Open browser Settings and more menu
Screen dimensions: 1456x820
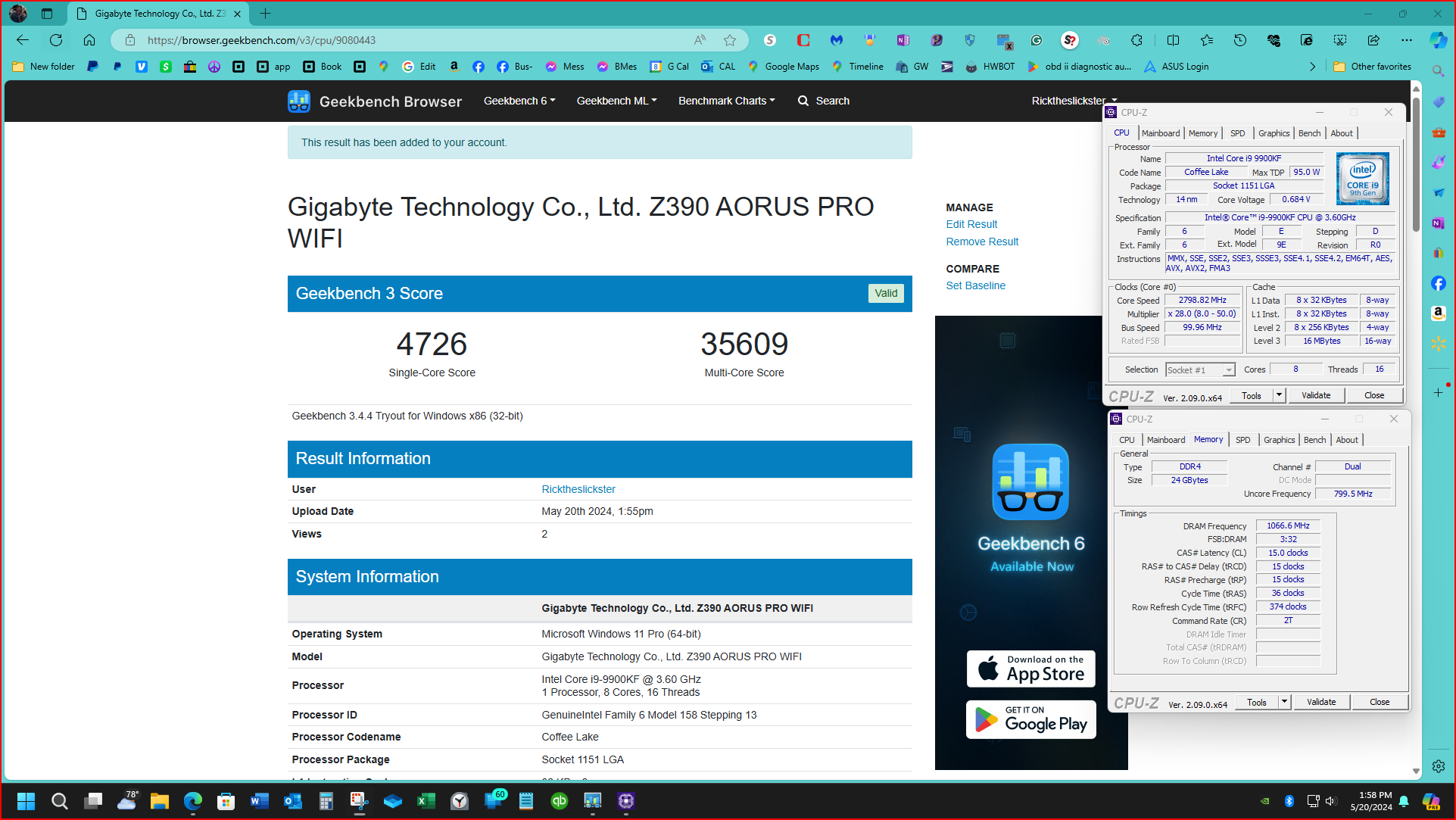1407,40
